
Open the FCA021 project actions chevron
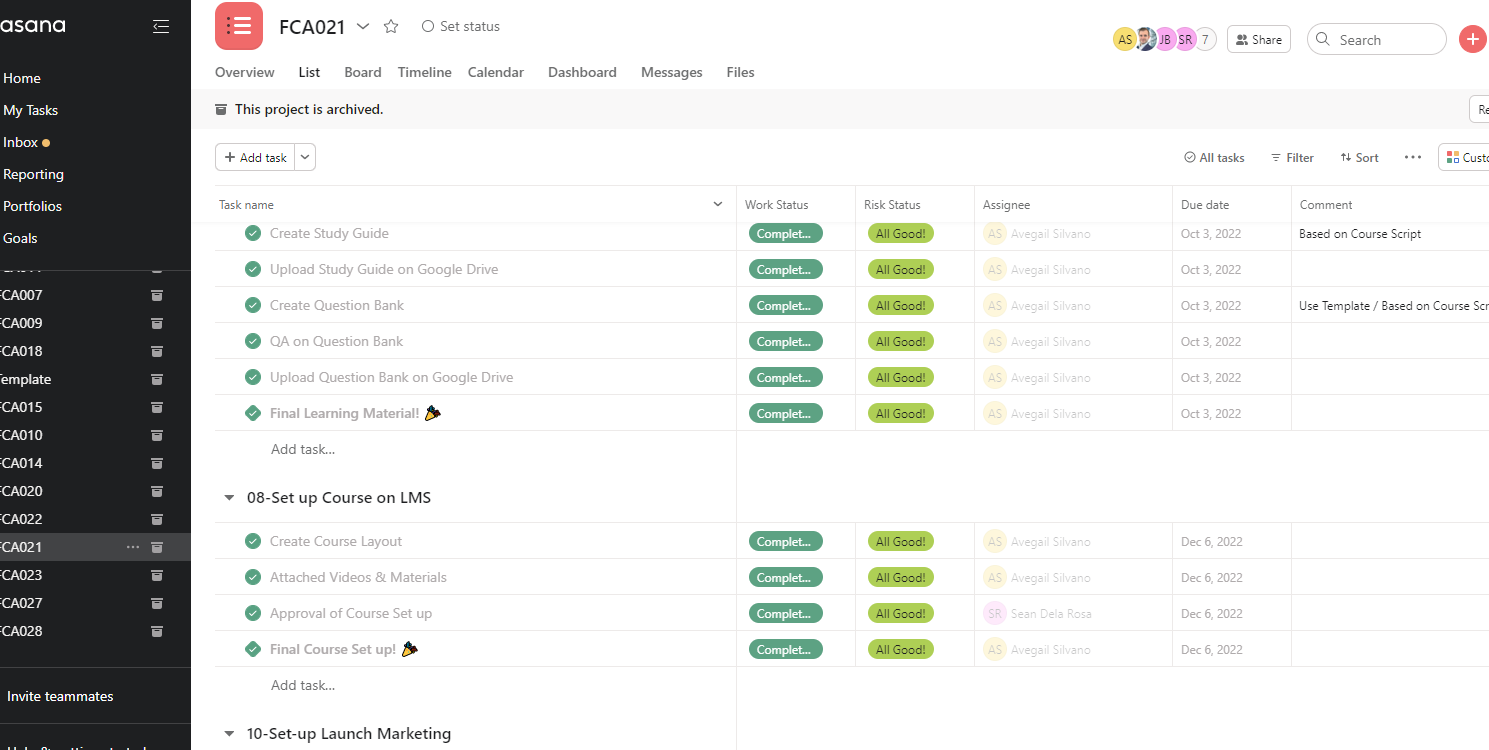coord(363,27)
